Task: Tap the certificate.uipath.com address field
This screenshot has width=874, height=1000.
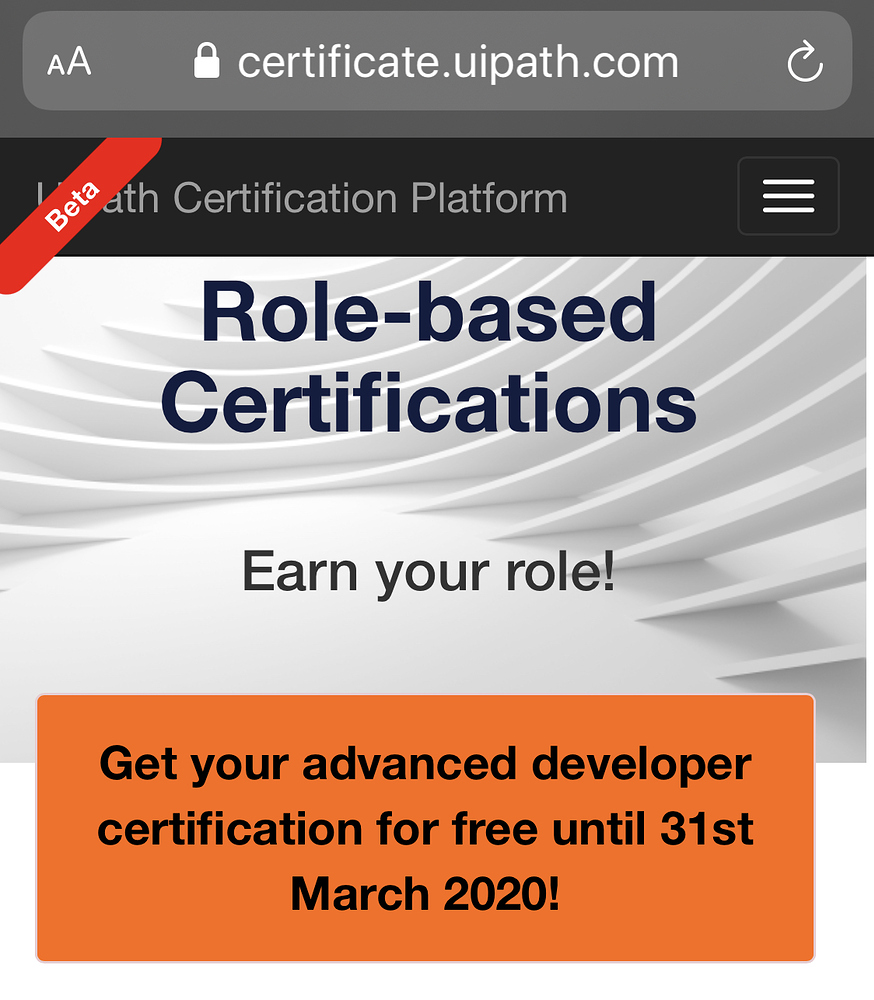Action: 457,61
